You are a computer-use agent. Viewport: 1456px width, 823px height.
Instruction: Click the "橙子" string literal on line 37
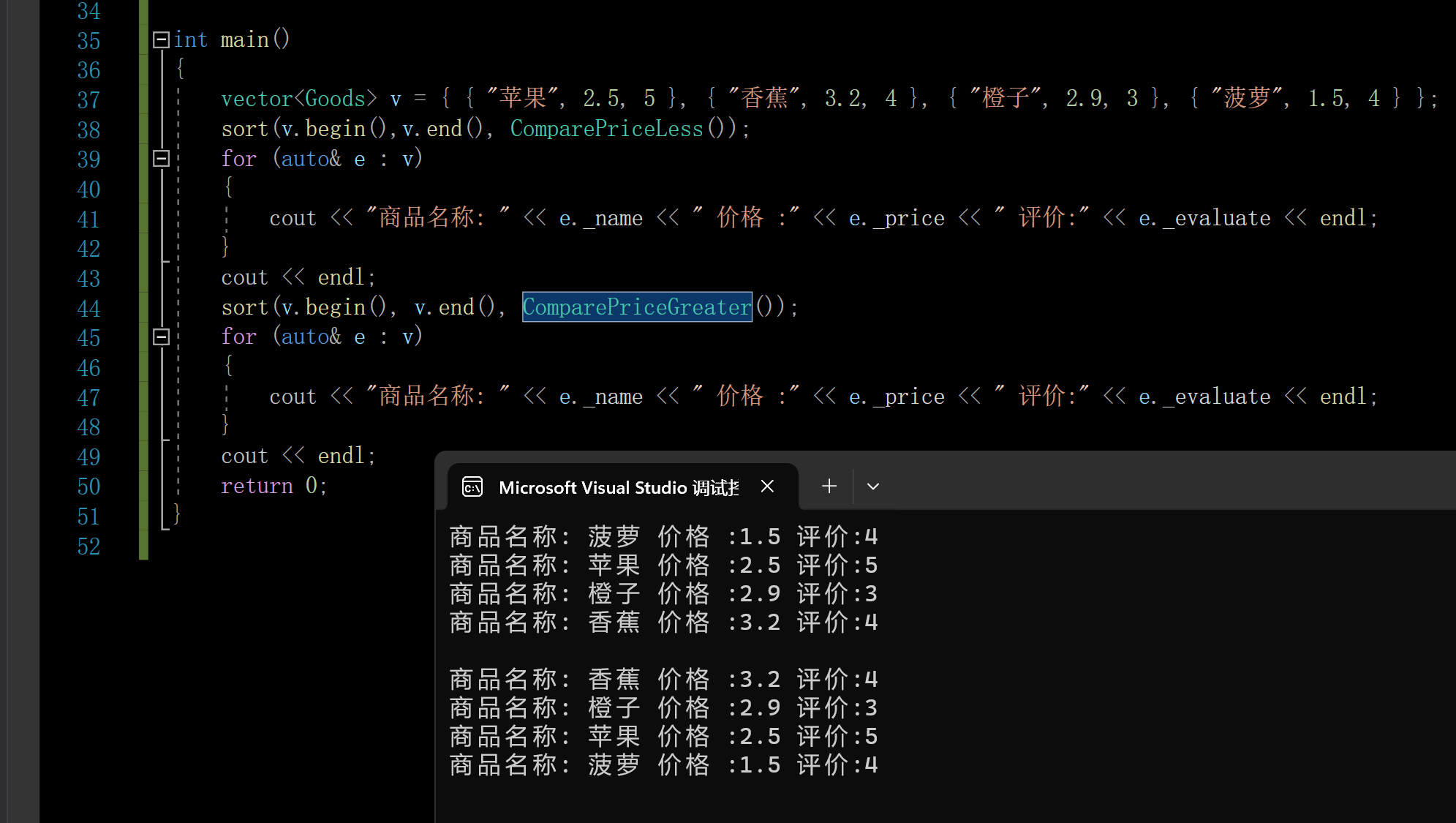(1006, 98)
